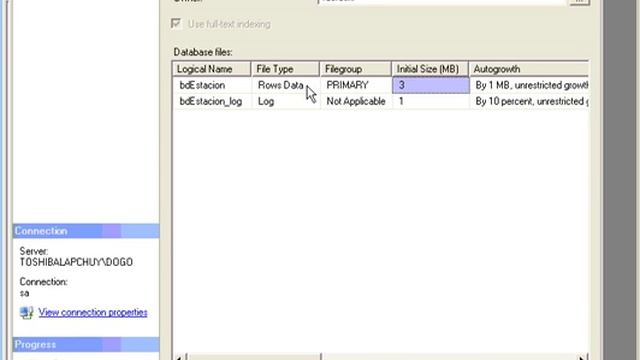Select the Logical Name column header
This screenshot has width=640, height=360.
coord(211,69)
